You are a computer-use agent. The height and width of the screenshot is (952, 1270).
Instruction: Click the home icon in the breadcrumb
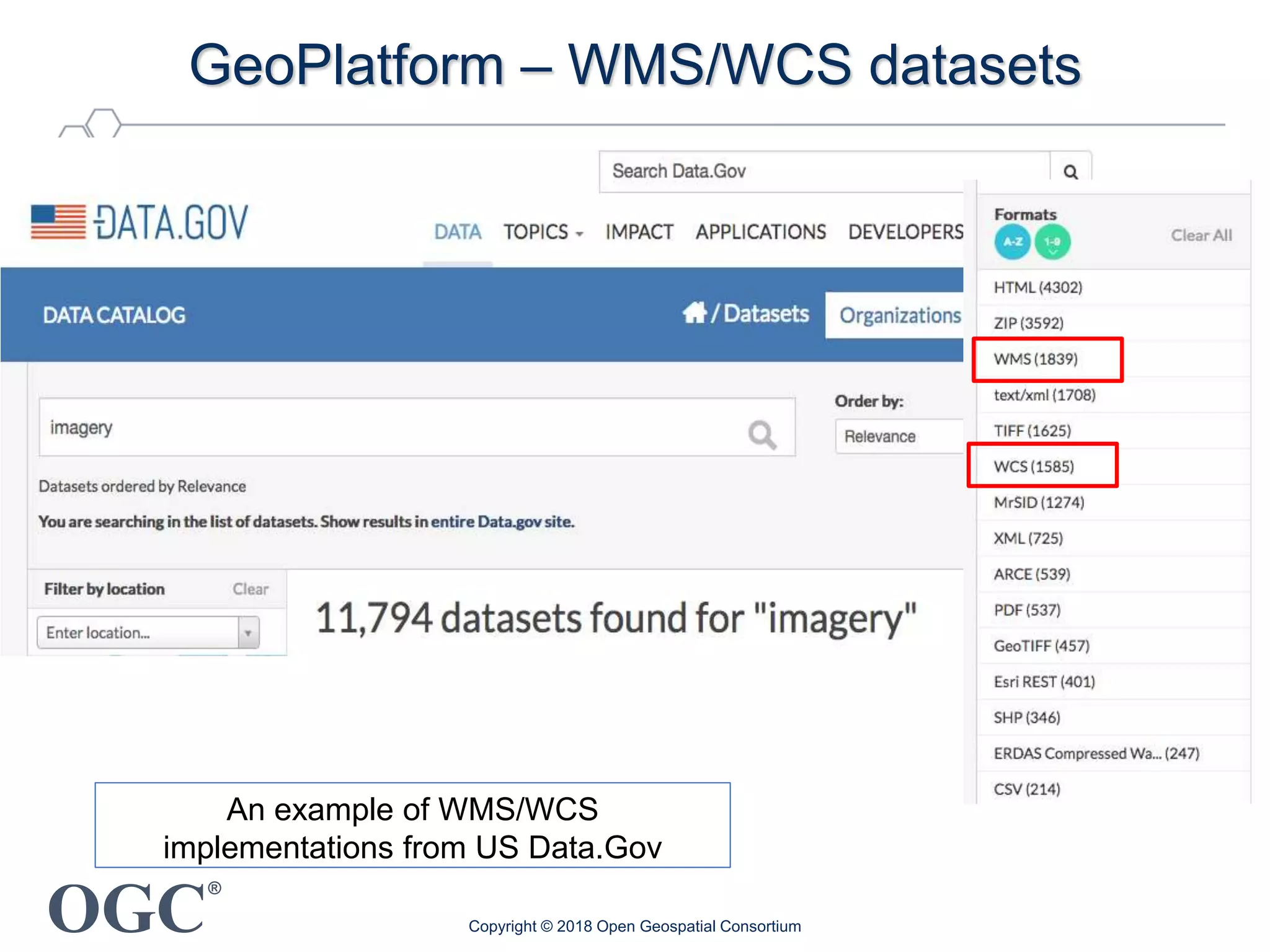point(695,313)
